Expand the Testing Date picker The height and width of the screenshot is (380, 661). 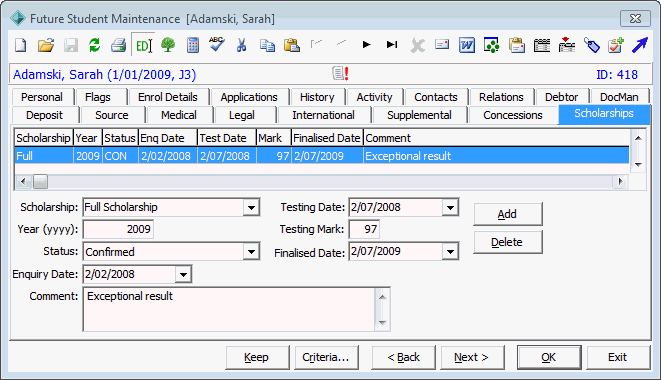point(450,208)
